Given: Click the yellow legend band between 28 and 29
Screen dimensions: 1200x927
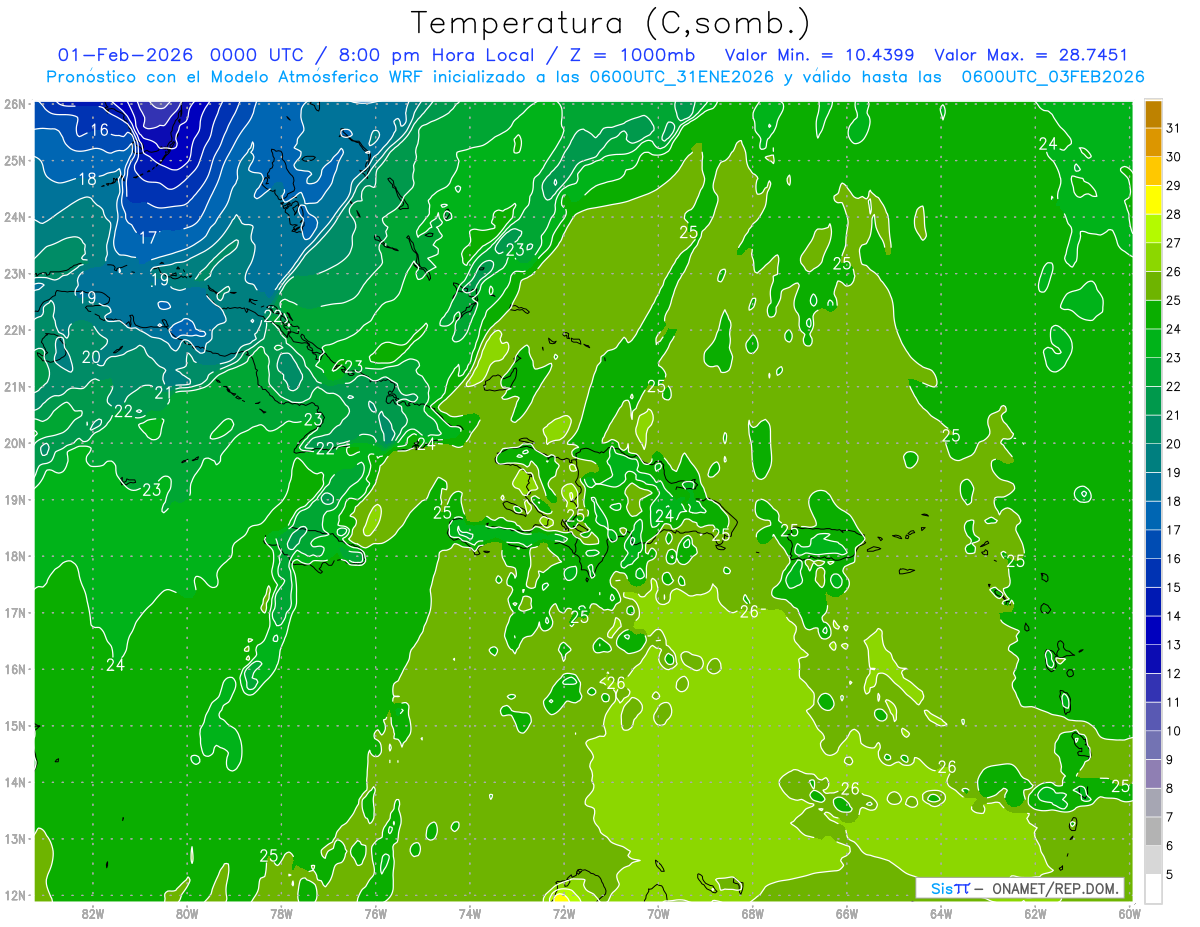Looking at the screenshot, I should [1154, 199].
